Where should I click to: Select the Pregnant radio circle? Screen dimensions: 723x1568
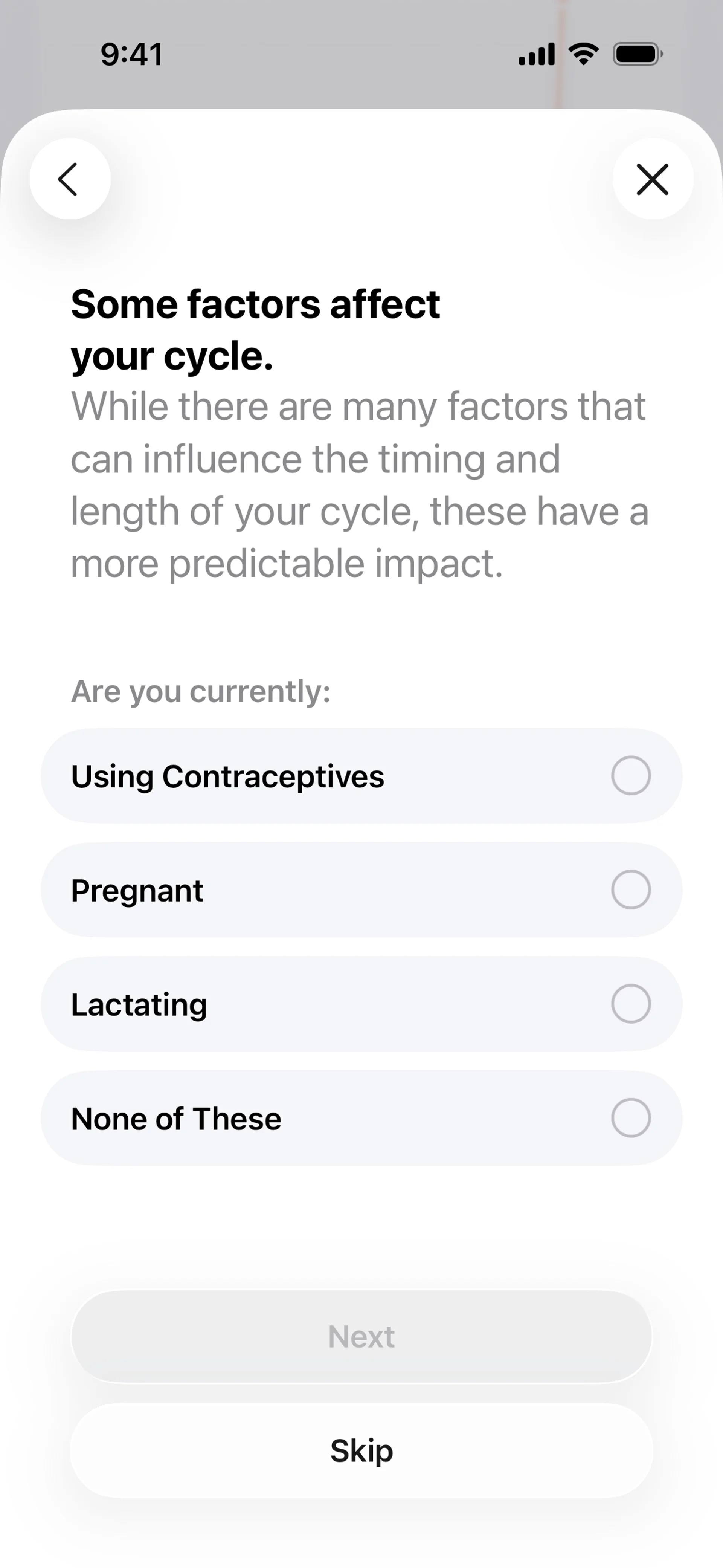[x=630, y=889]
